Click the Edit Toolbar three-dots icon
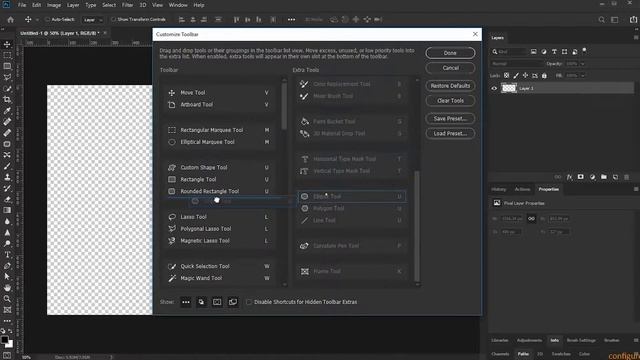Viewport: 640px width, 360px height. pos(7,321)
